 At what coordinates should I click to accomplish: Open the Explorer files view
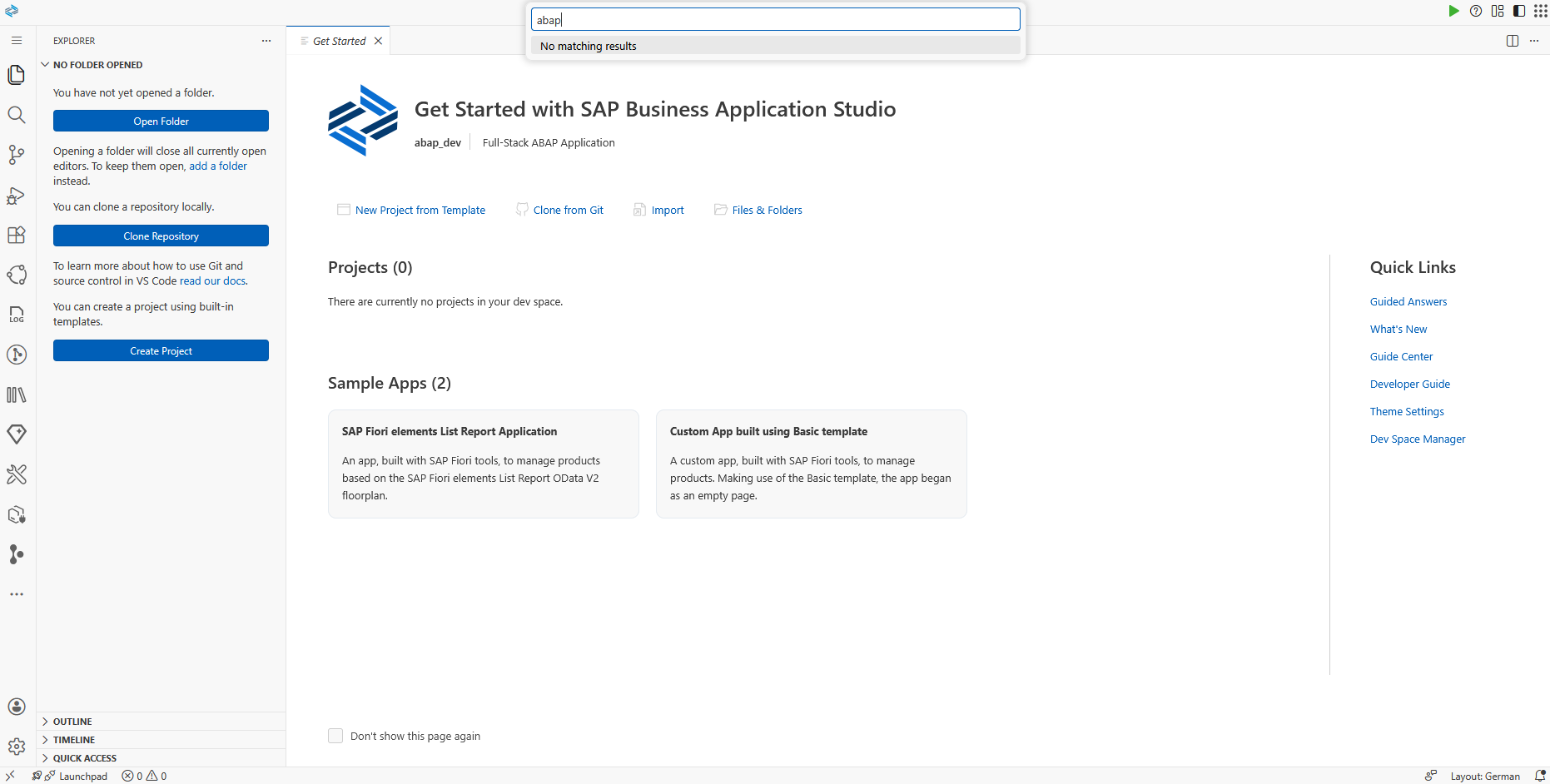pos(17,75)
